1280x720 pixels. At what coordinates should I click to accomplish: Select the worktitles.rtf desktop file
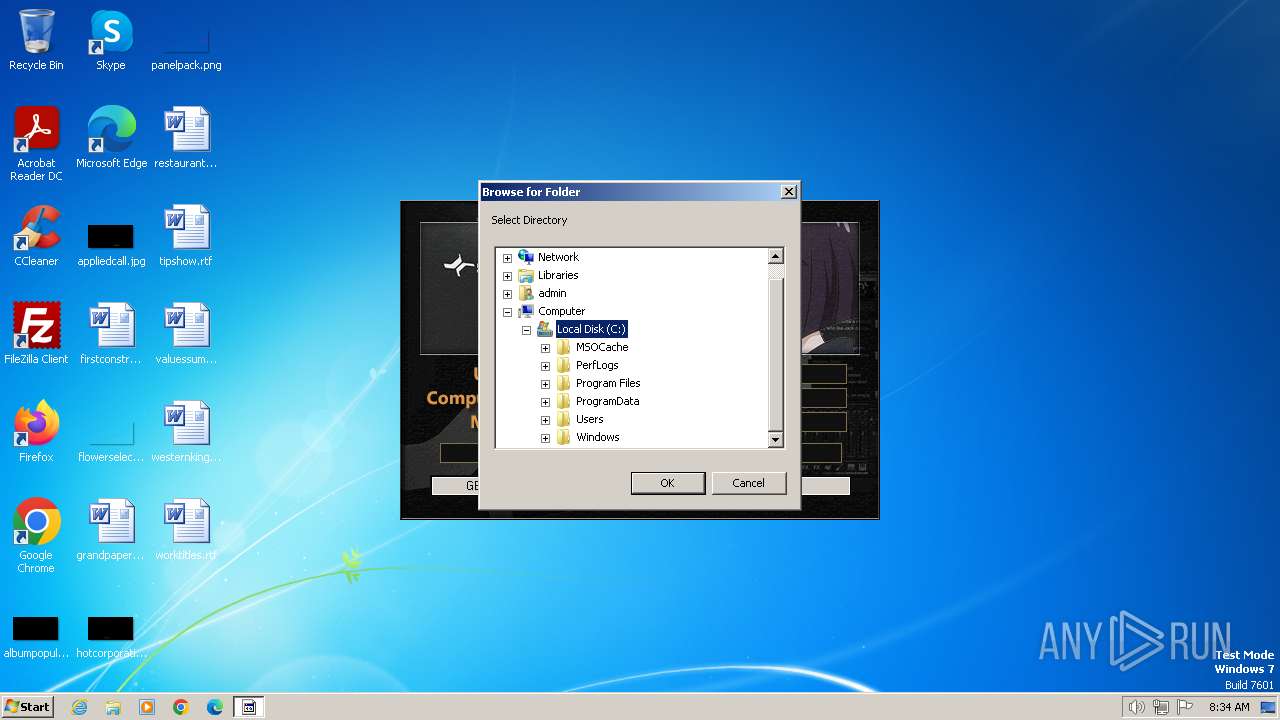coord(186,530)
